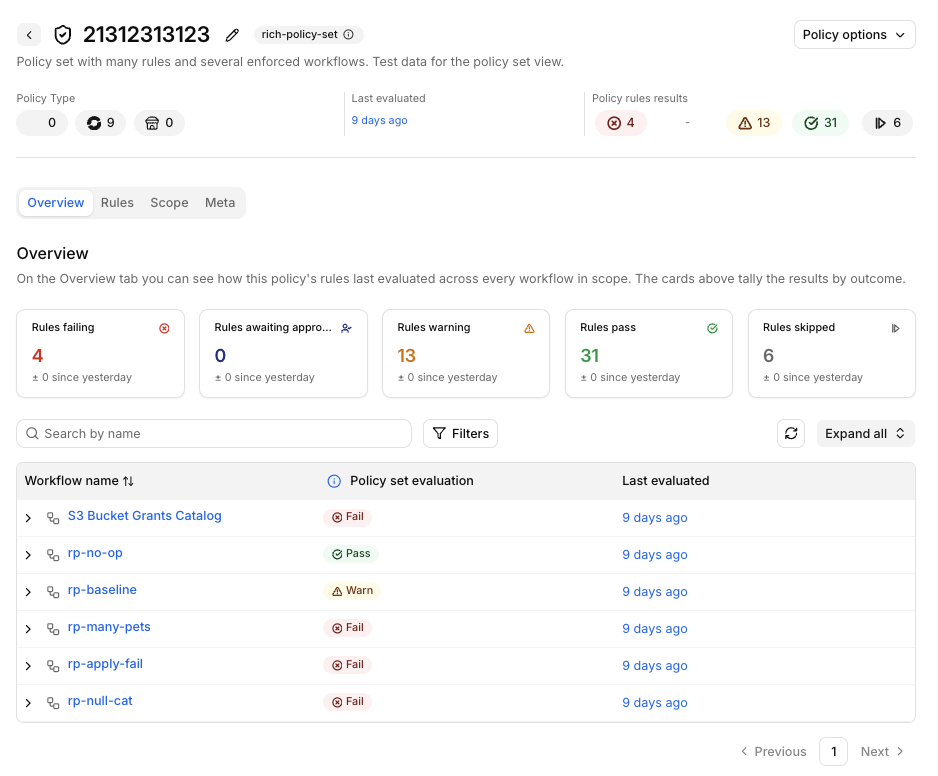Click the Rules failing count 4
938x776 pixels.
click(38, 356)
